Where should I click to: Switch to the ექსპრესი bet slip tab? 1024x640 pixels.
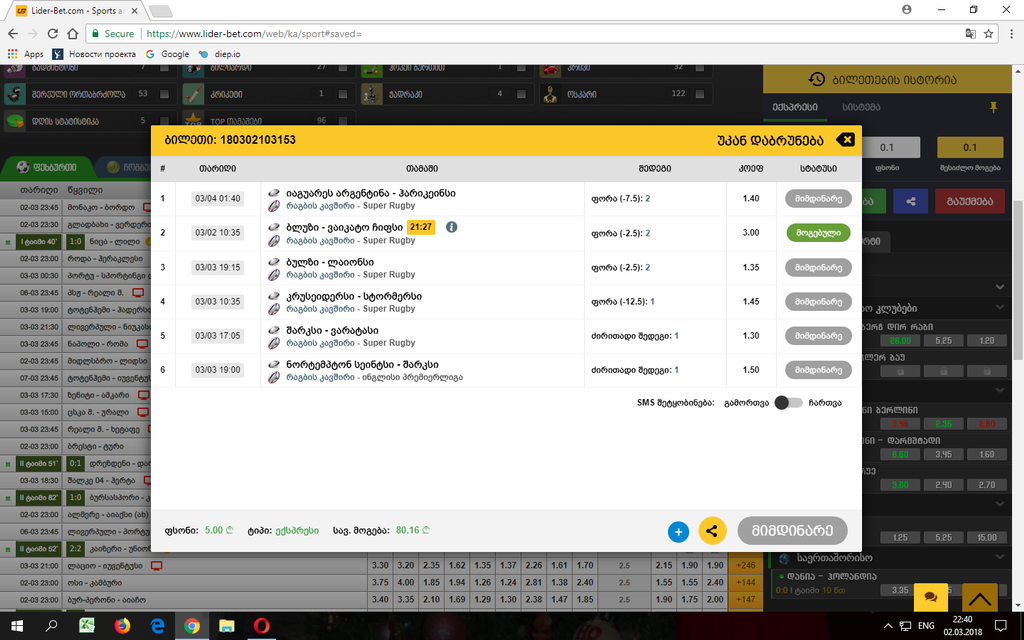point(795,107)
